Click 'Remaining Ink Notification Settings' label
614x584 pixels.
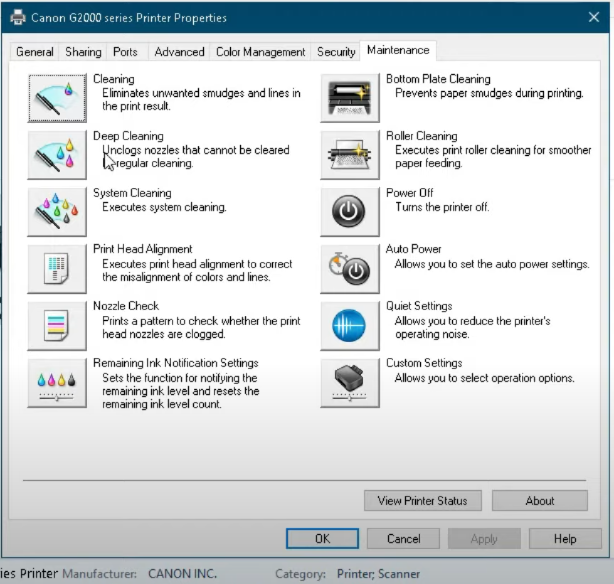(176, 363)
